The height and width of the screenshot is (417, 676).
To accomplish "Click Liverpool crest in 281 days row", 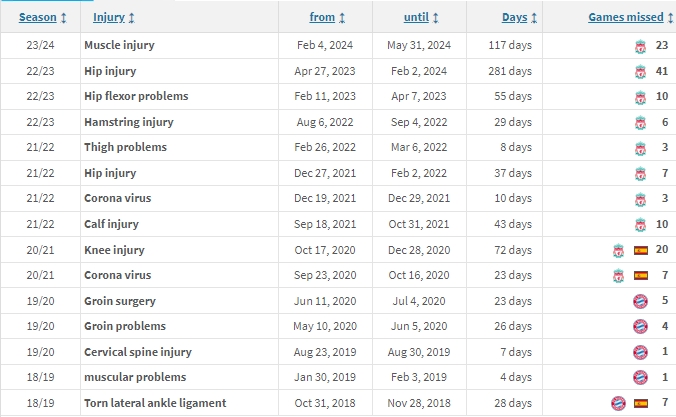I will click(640, 72).
